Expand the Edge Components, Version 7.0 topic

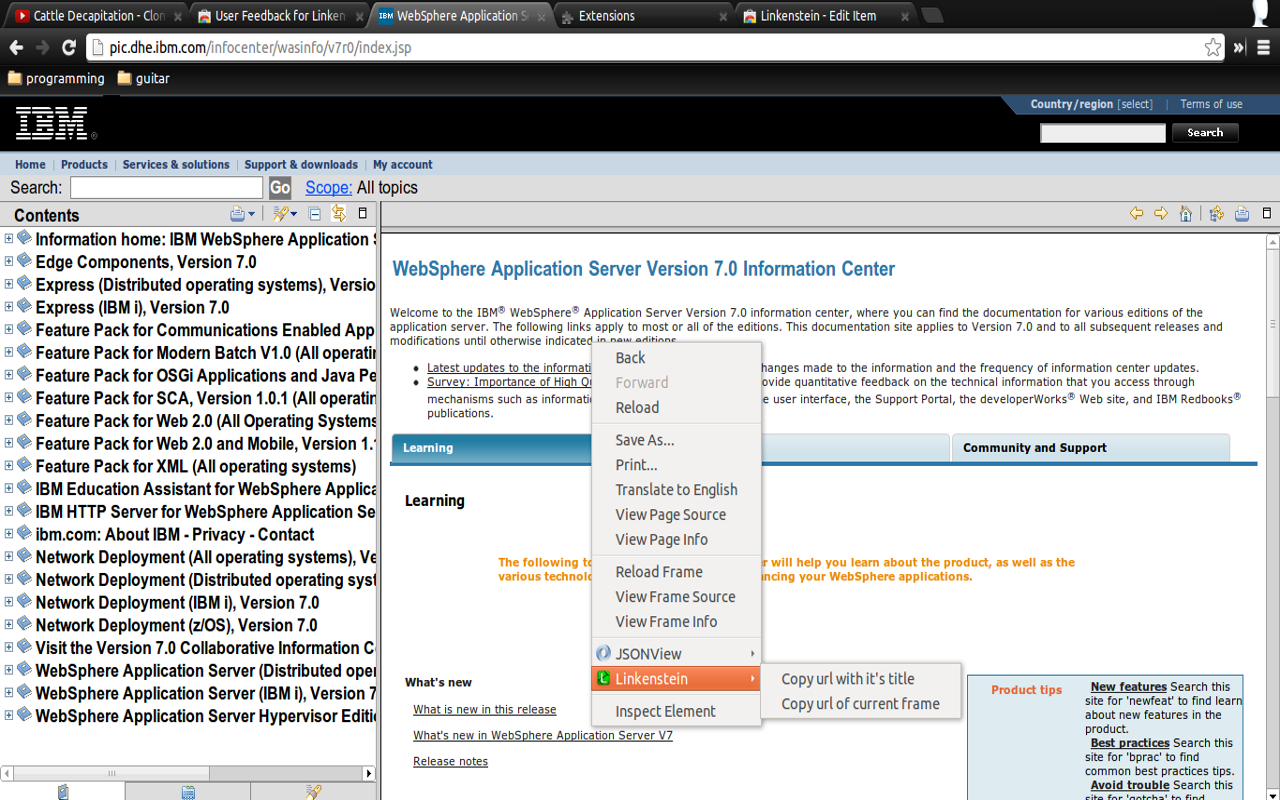(x=9, y=262)
